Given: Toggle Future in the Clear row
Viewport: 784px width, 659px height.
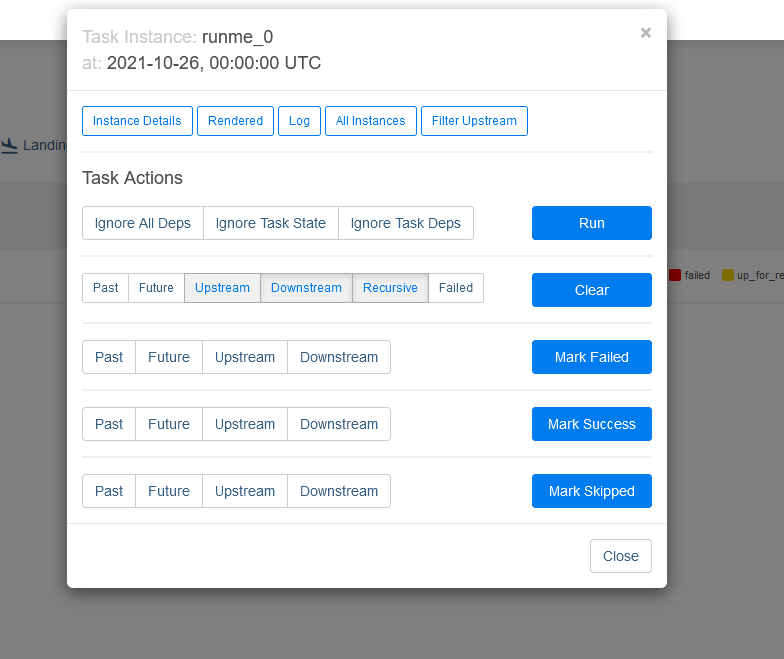Looking at the screenshot, I should [x=156, y=288].
